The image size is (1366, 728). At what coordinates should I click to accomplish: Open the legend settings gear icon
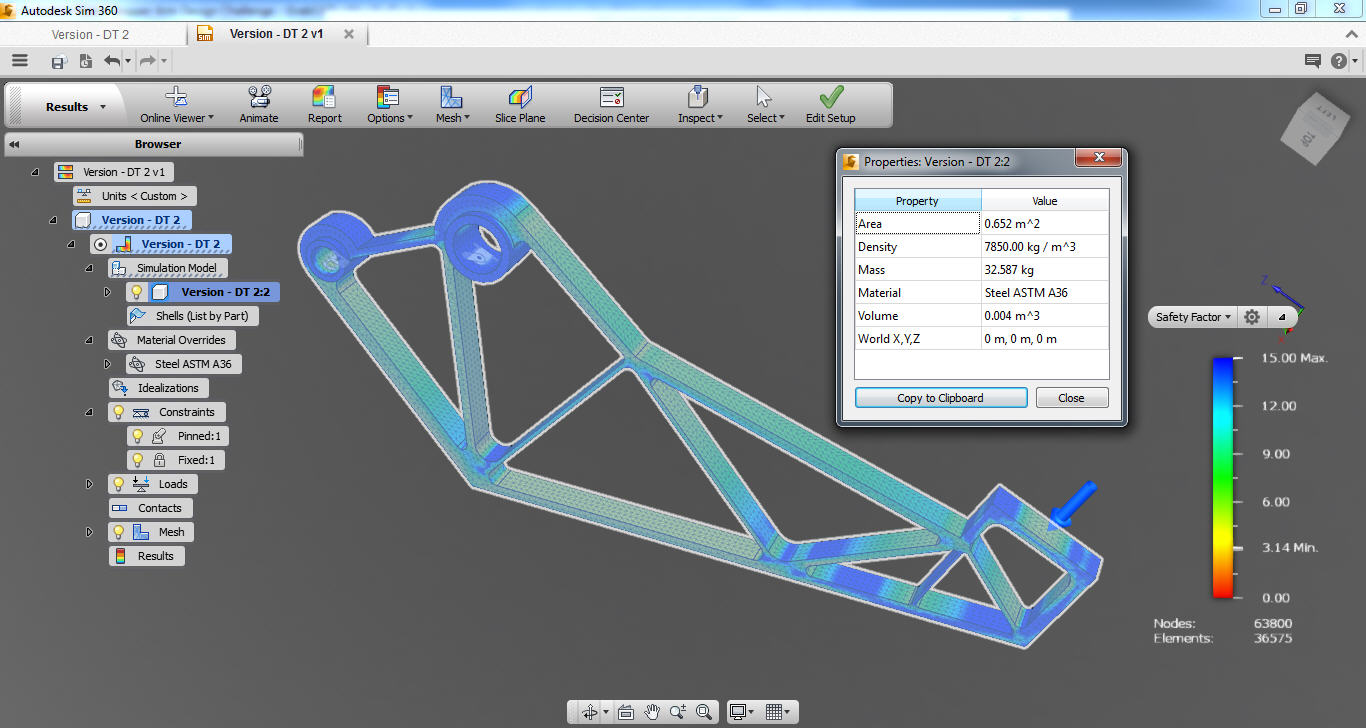coord(1252,317)
